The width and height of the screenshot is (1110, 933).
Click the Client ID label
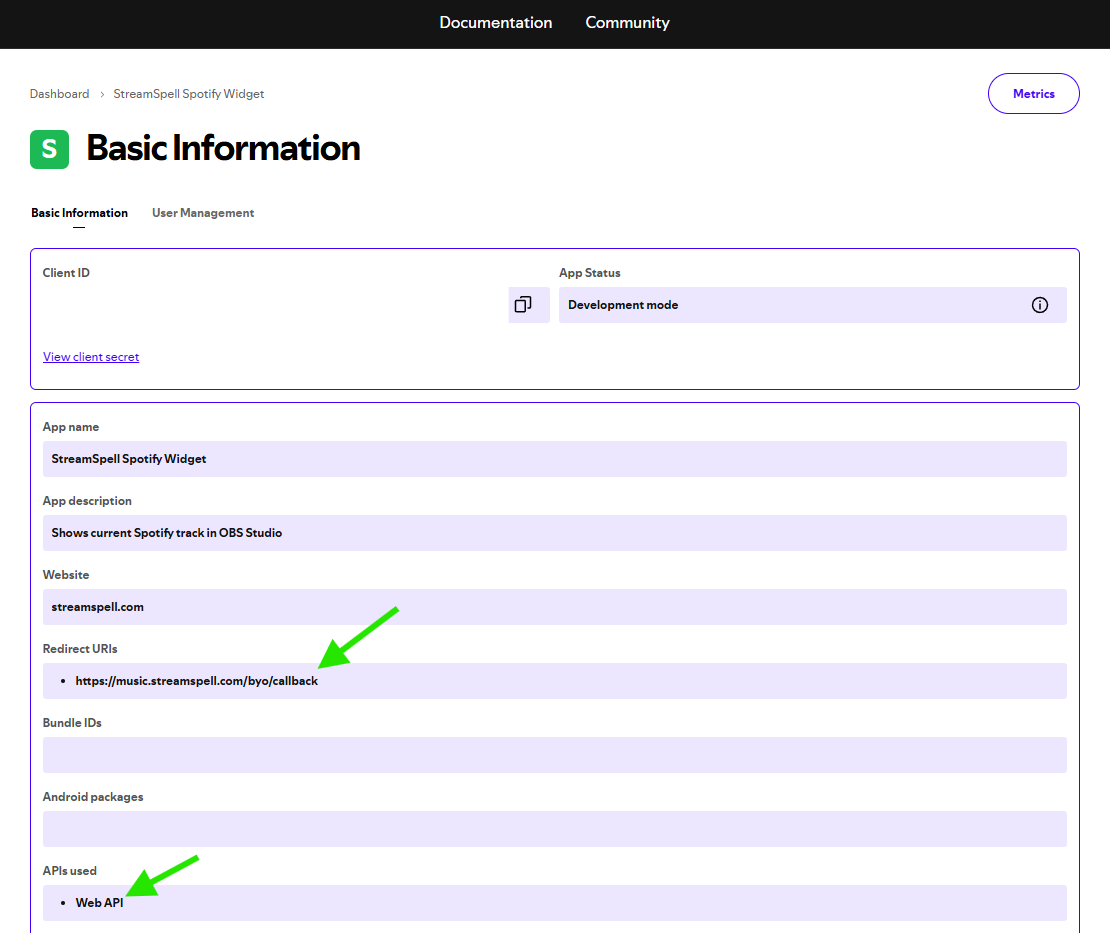pos(66,273)
